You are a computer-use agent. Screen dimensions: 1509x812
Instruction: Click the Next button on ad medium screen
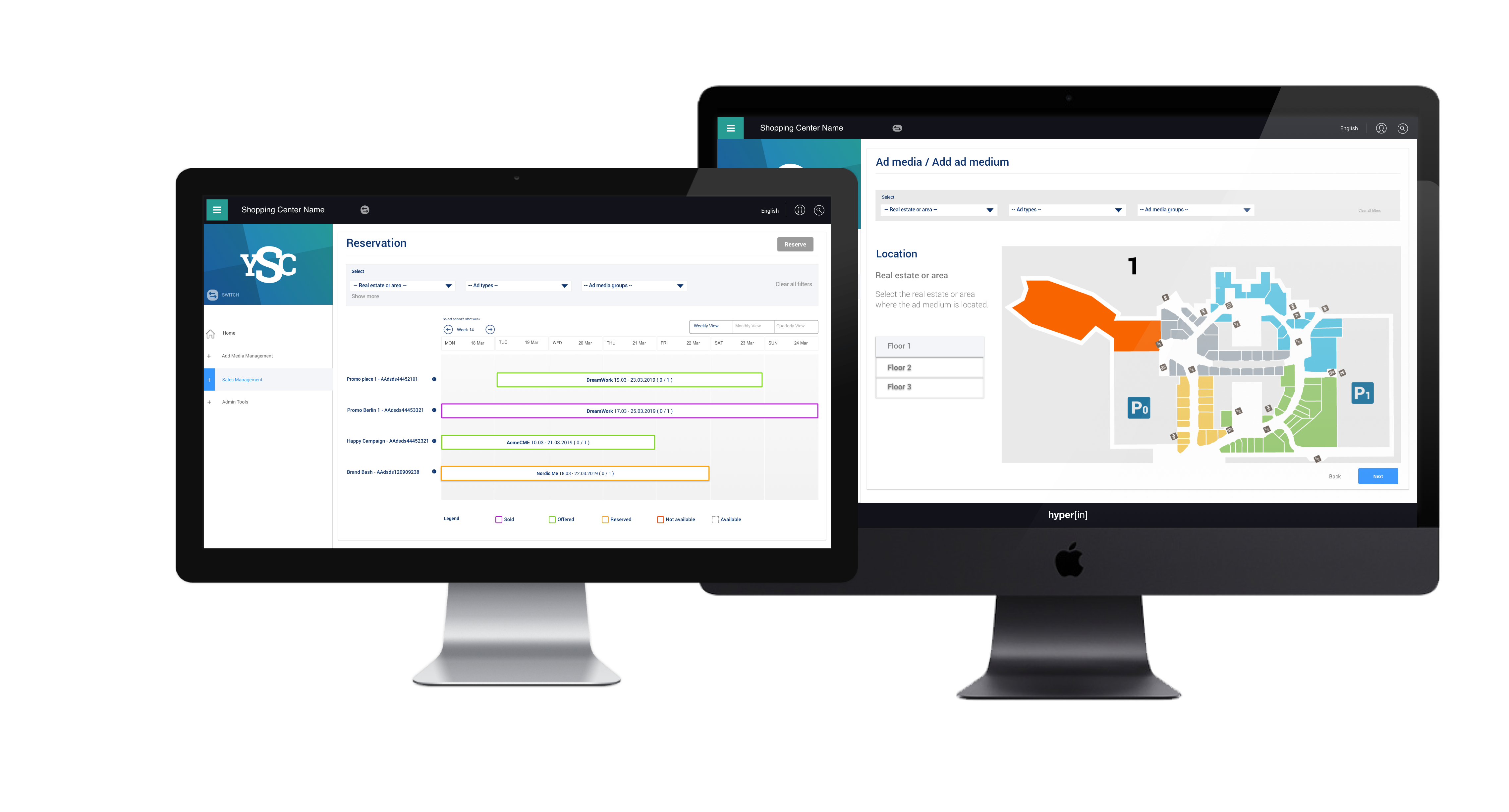tap(1378, 476)
